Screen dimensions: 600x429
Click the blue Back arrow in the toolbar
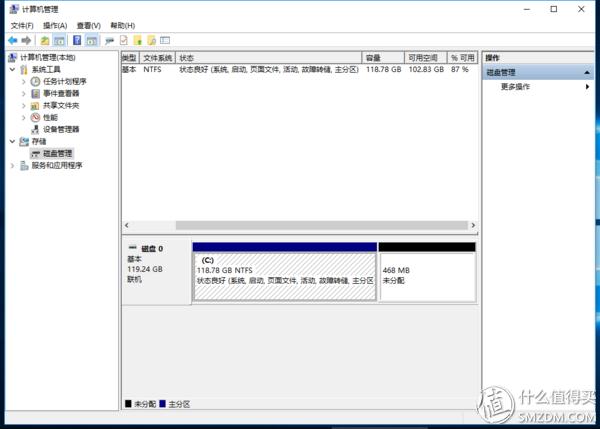pos(13,40)
